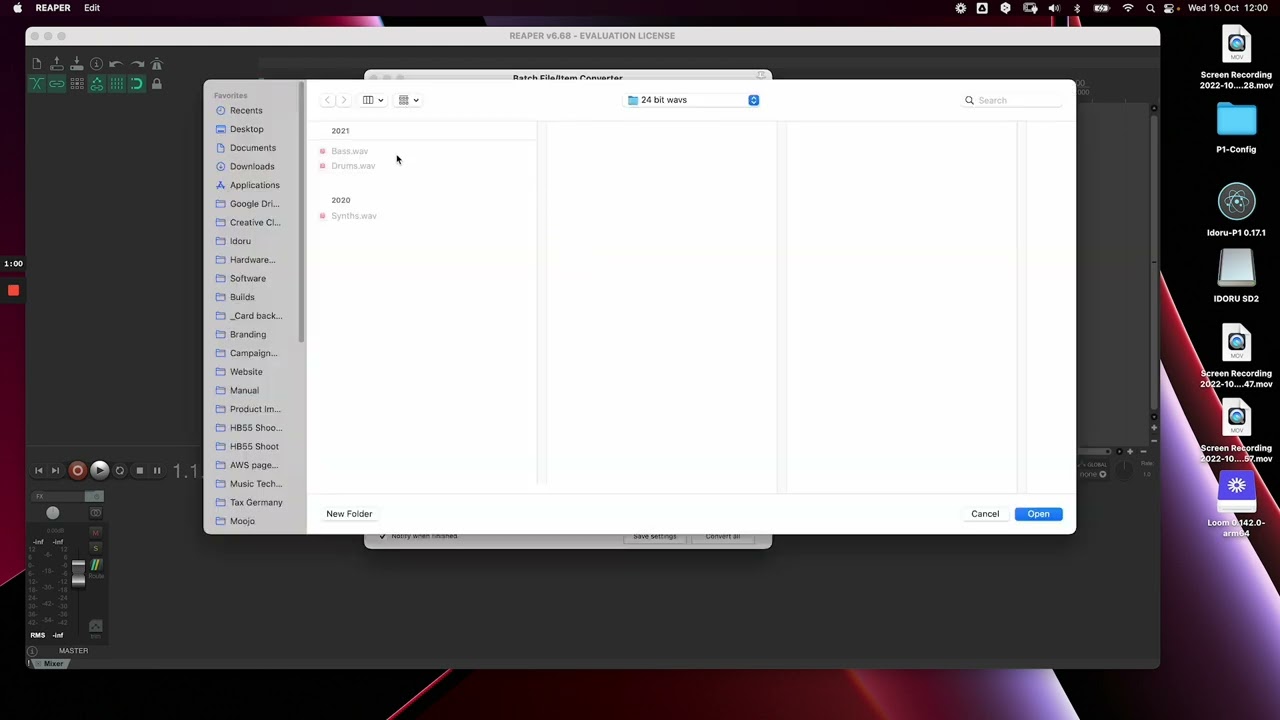
Task: Toggle the lock icon in REAPER toolbar
Action: coord(157,84)
